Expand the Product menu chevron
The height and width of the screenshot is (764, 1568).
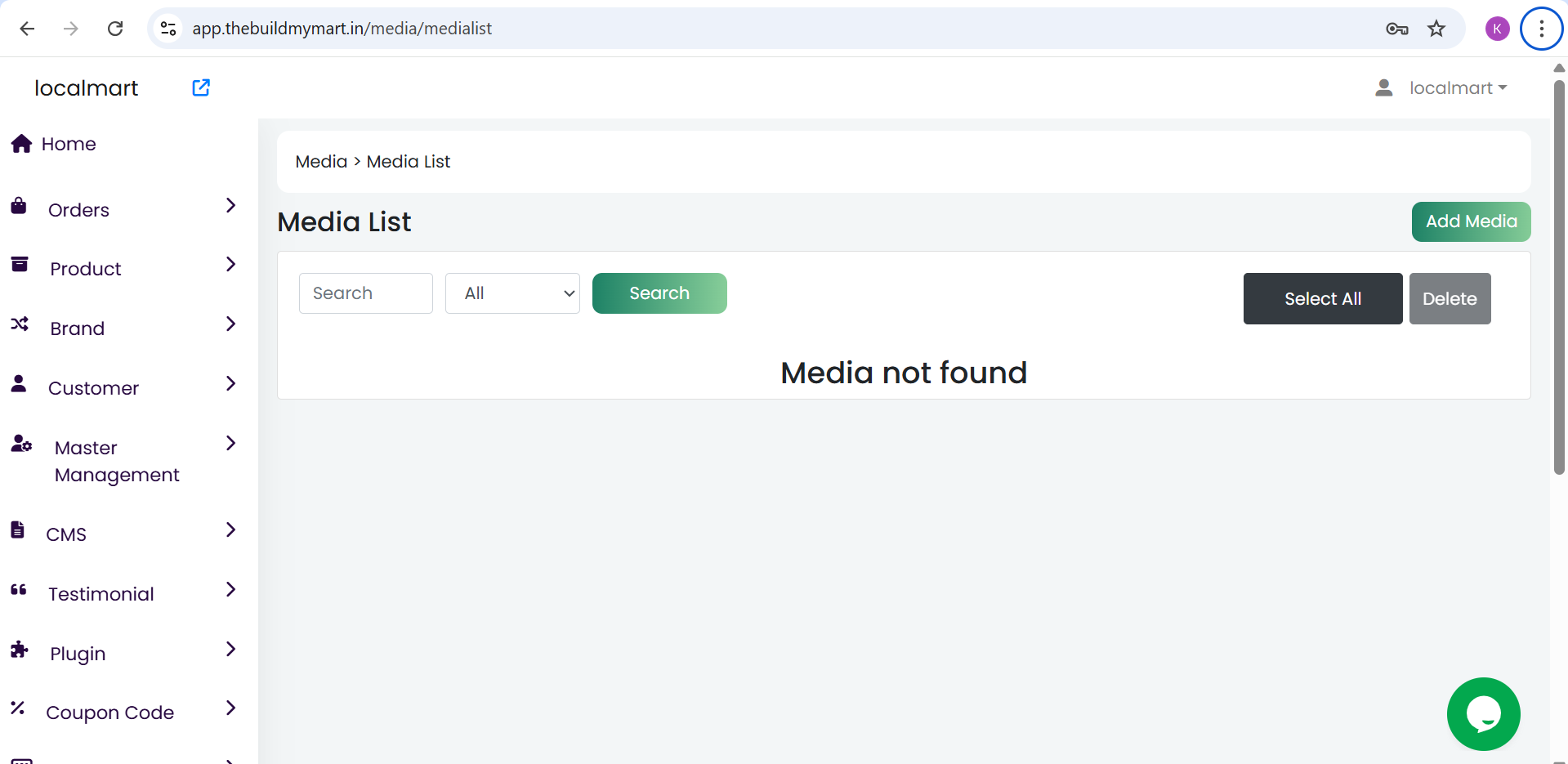230,265
